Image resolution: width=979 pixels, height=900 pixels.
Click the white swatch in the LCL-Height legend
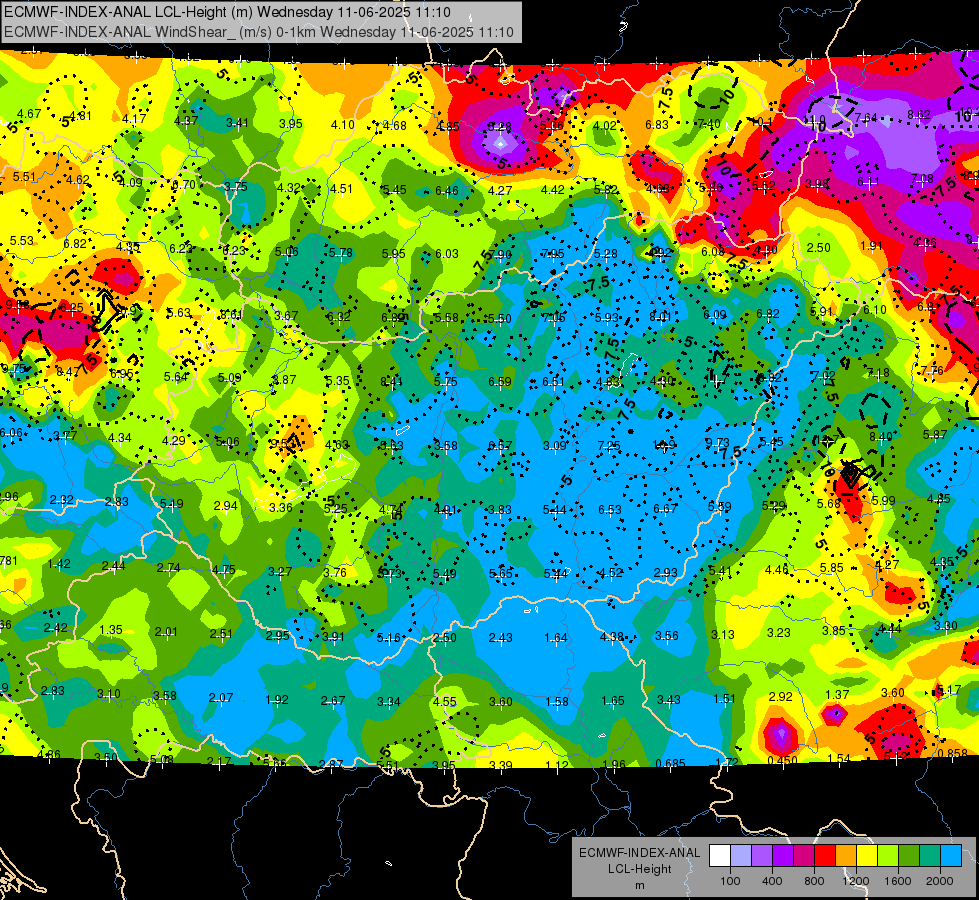[x=720, y=856]
